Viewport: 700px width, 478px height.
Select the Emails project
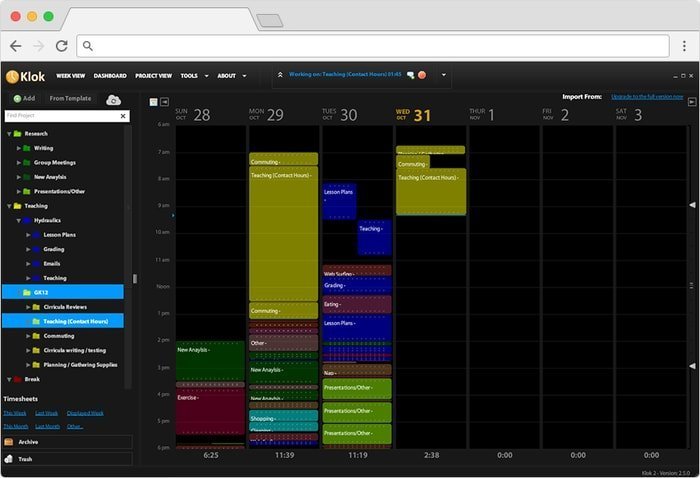click(52, 264)
